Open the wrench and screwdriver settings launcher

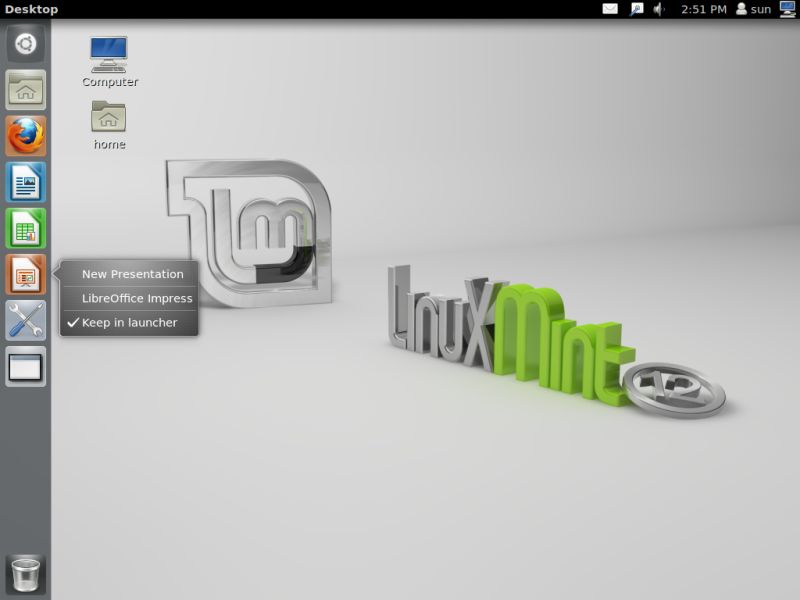pyautogui.click(x=26, y=320)
